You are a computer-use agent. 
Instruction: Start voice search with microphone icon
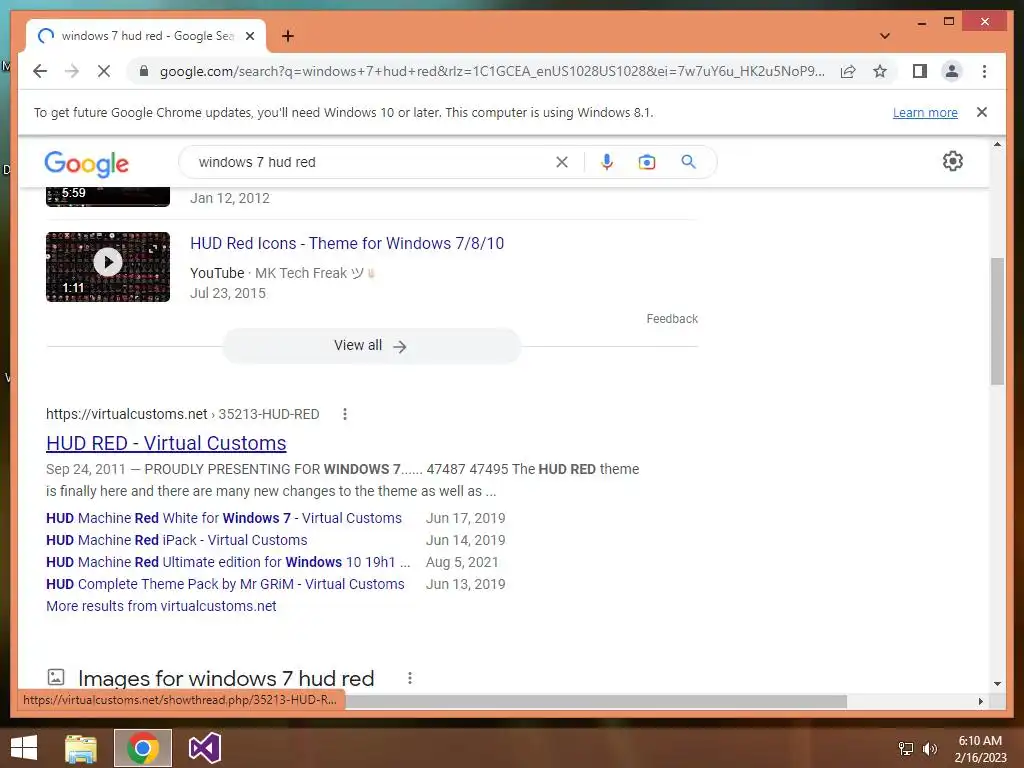point(607,162)
